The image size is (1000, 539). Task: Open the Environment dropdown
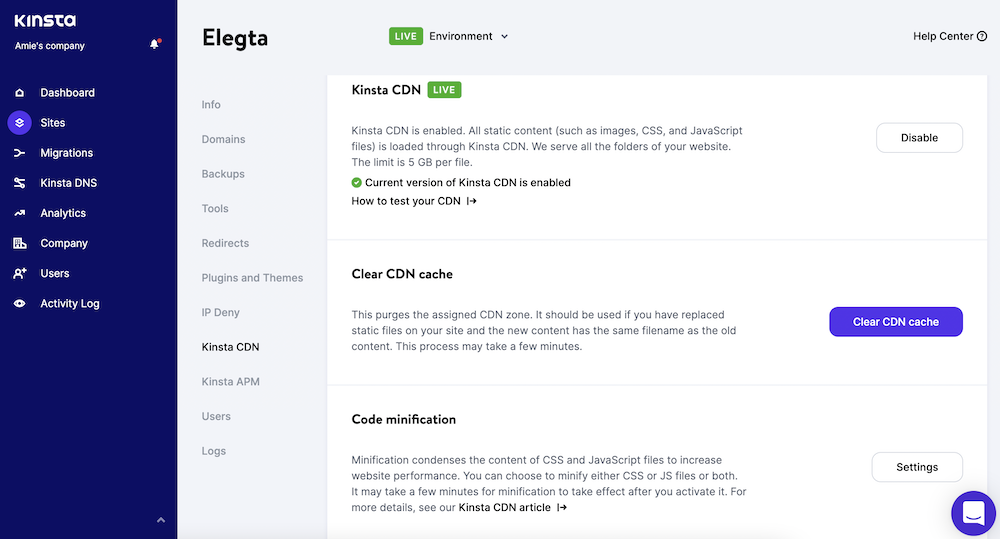click(469, 36)
